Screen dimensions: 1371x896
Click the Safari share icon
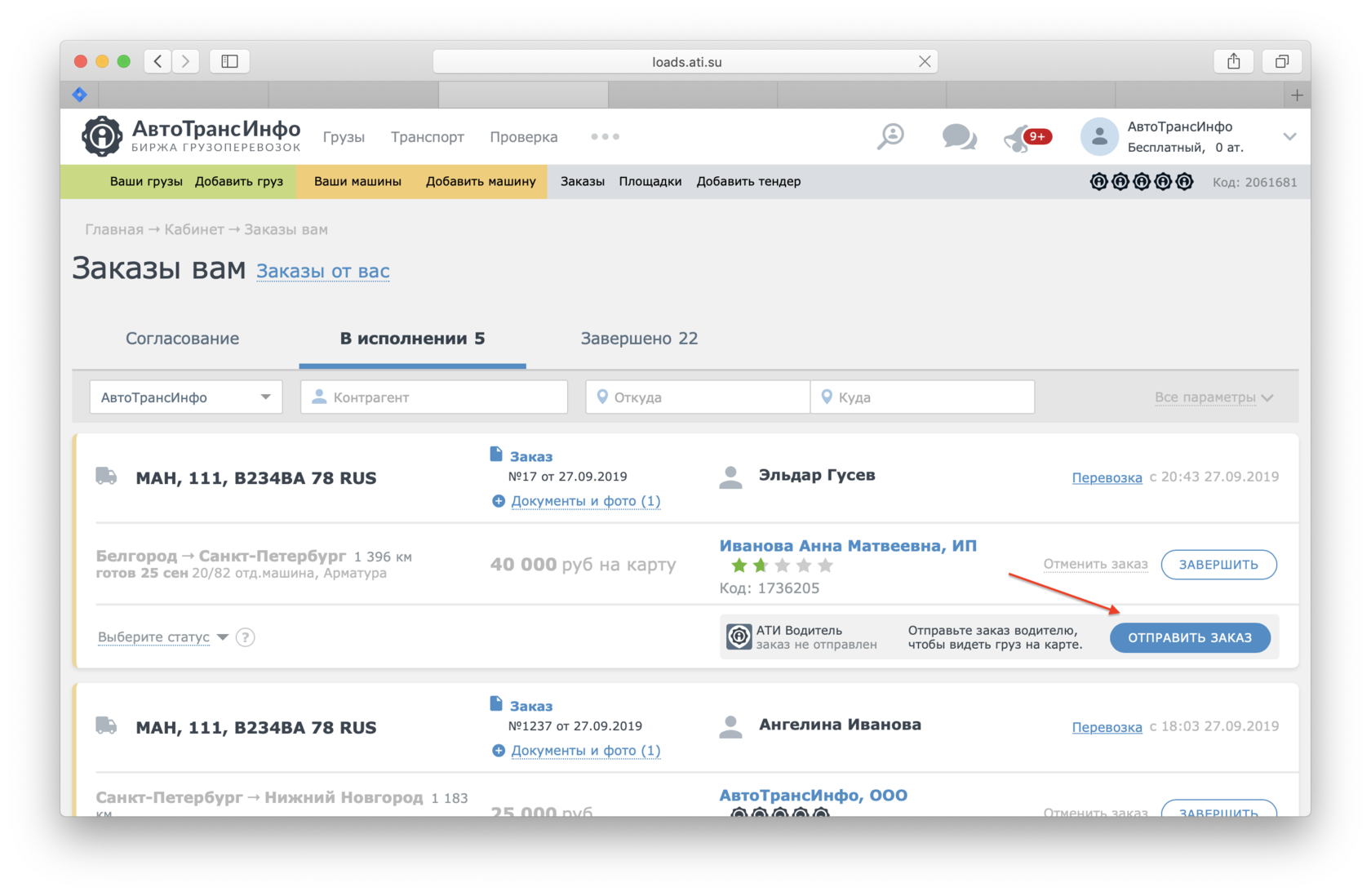point(1234,61)
